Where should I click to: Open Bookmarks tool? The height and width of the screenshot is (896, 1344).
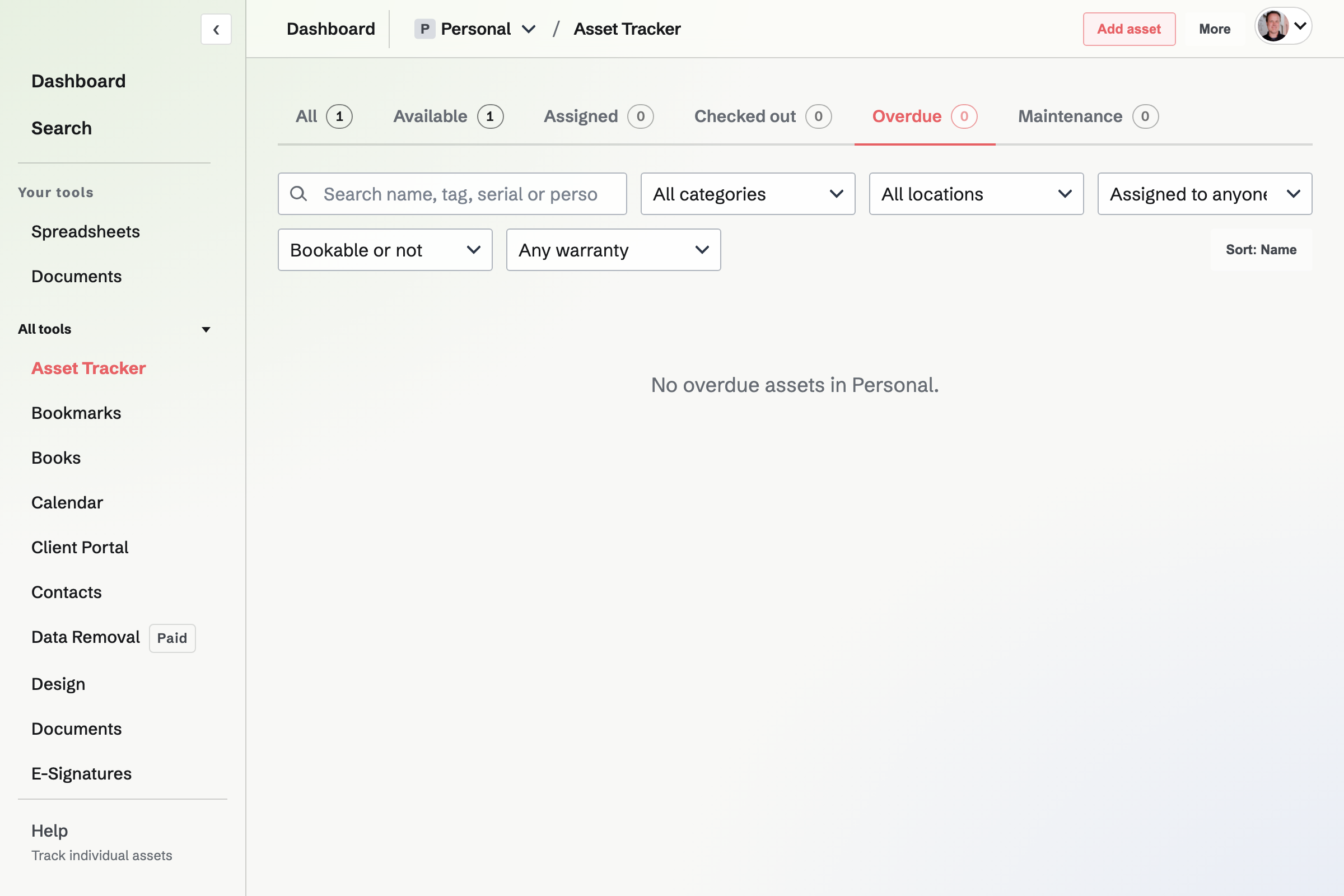(x=77, y=413)
